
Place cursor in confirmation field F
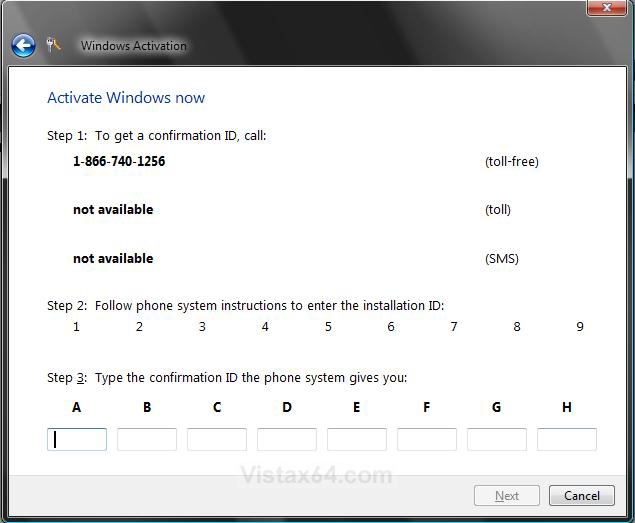[427, 439]
